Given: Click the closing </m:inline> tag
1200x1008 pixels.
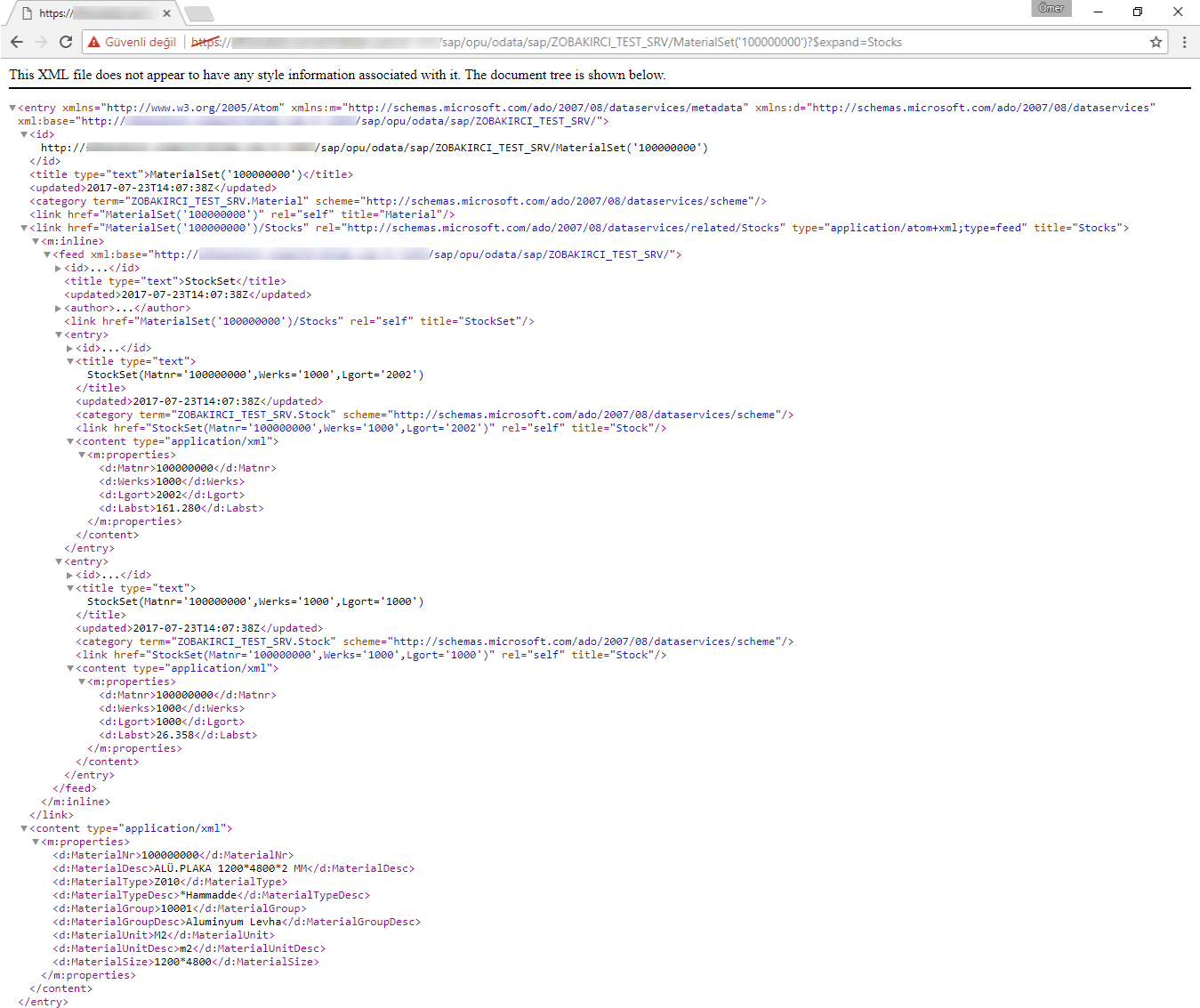Looking at the screenshot, I should click(x=76, y=802).
